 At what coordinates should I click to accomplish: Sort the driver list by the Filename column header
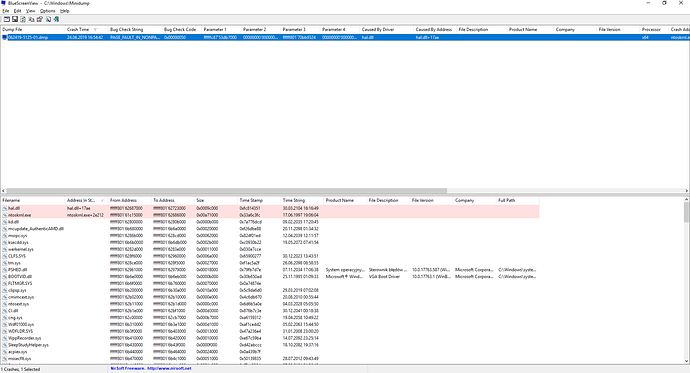[x=32, y=200]
